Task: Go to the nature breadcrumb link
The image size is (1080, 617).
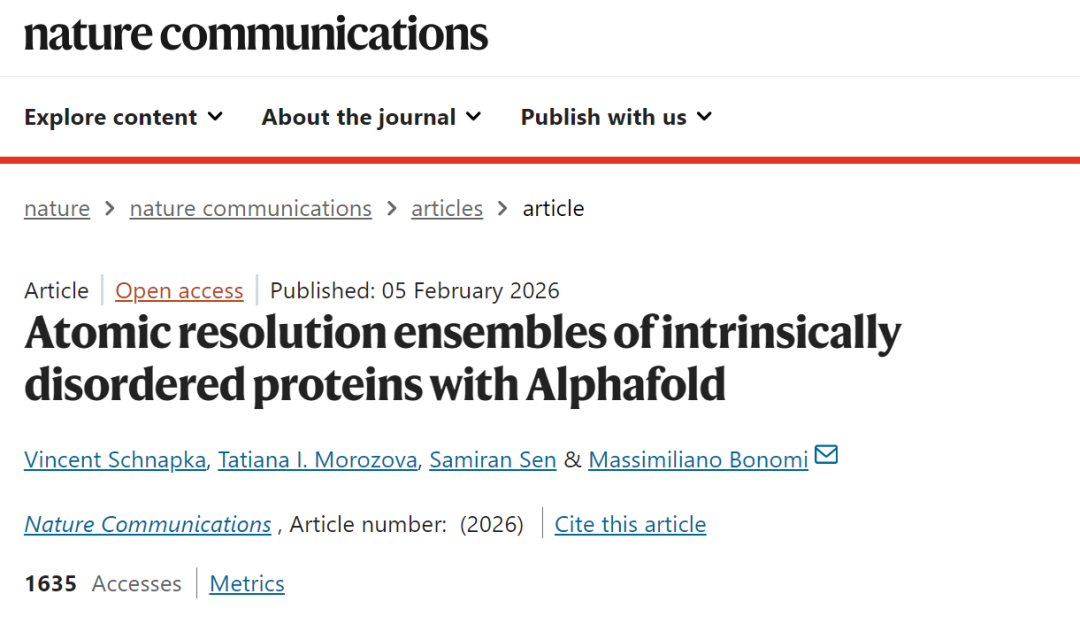Action: pos(57,208)
